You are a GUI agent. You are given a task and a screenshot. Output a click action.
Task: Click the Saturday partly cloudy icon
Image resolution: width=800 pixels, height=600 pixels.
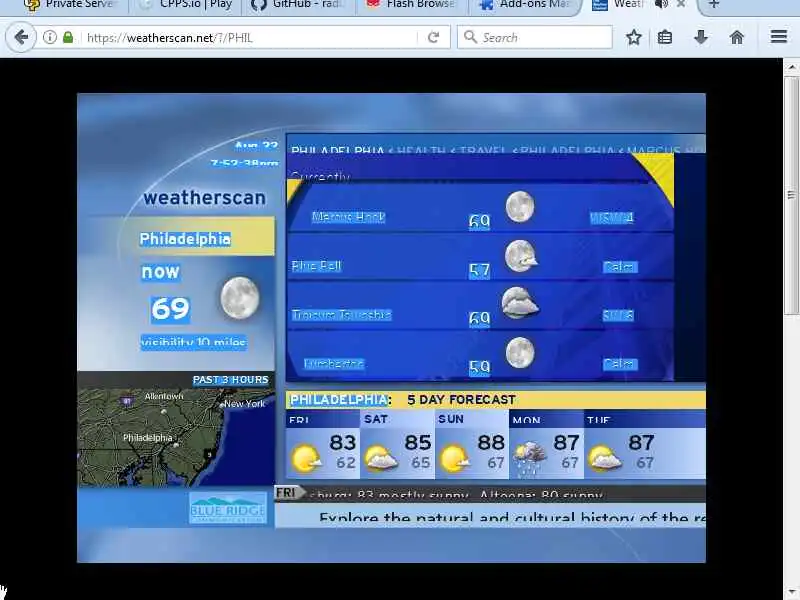[x=381, y=458]
